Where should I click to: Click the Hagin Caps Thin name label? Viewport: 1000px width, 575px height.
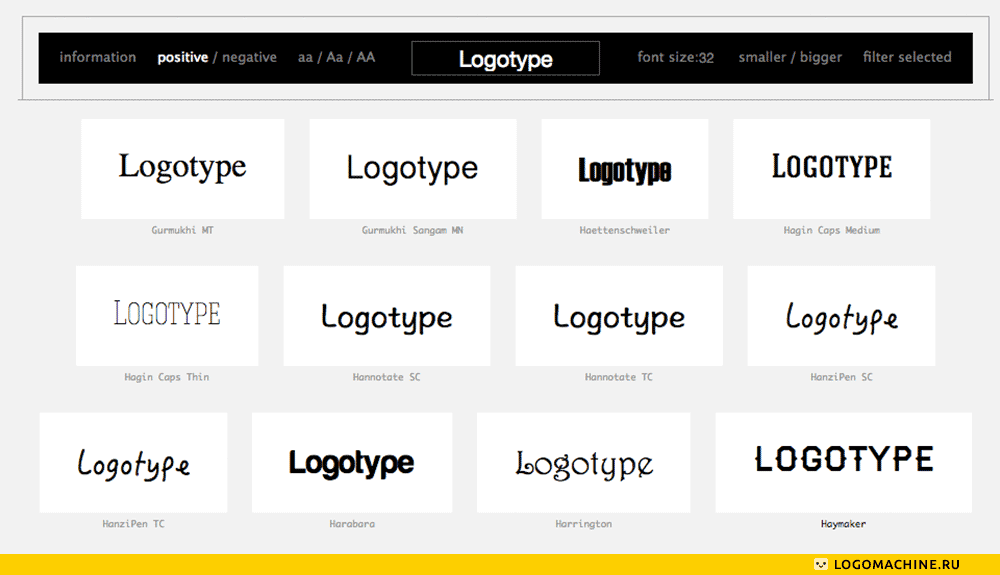click(x=167, y=377)
